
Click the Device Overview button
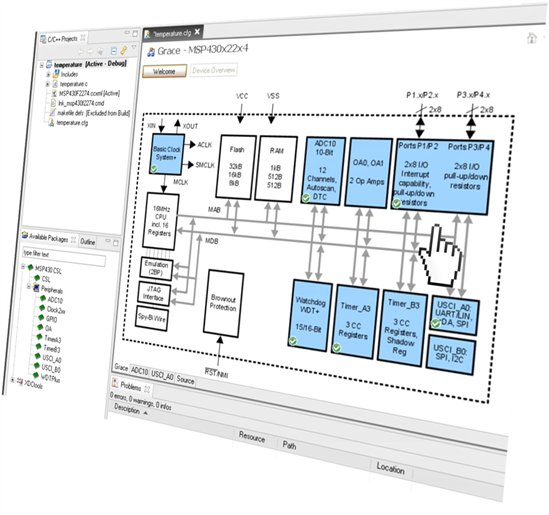(x=214, y=70)
